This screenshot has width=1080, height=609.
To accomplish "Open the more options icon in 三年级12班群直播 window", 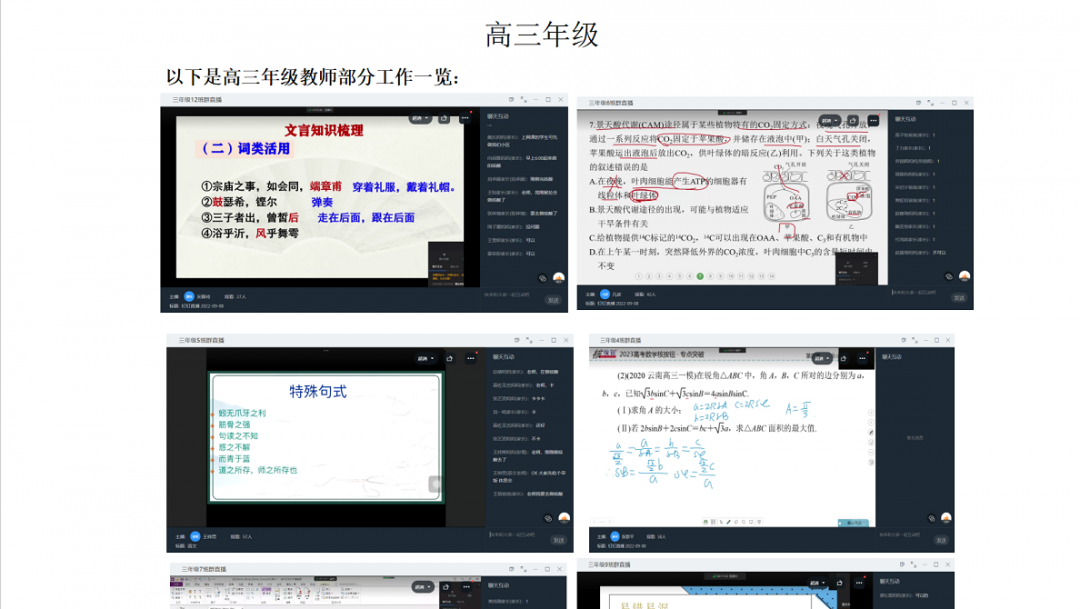I will tap(465, 118).
